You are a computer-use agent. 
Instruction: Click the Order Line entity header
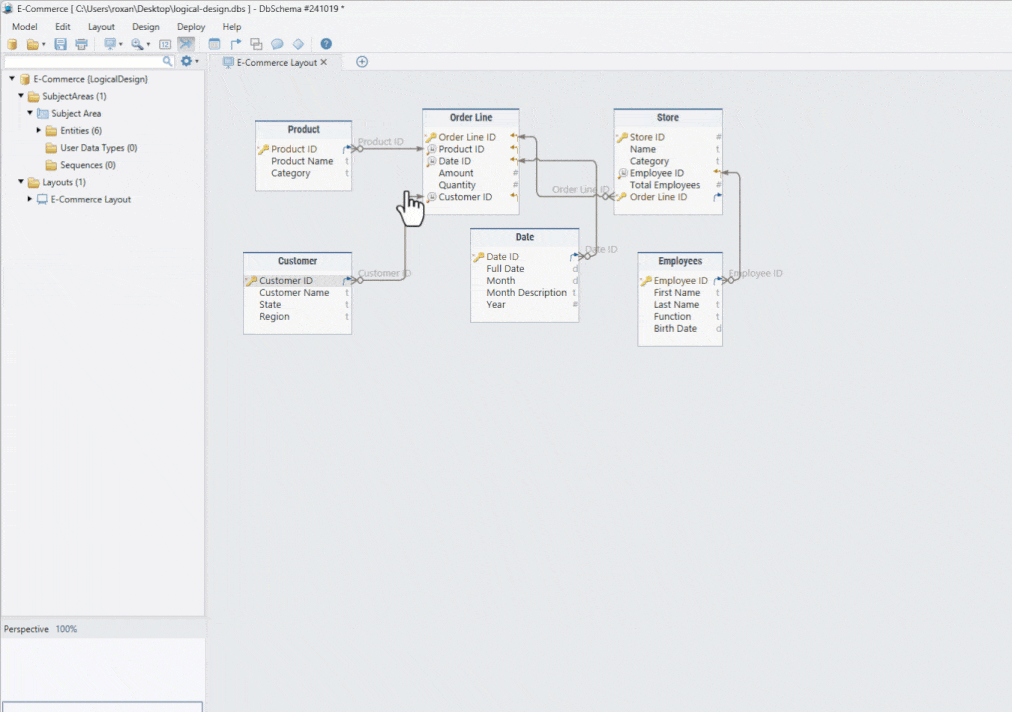coord(471,117)
